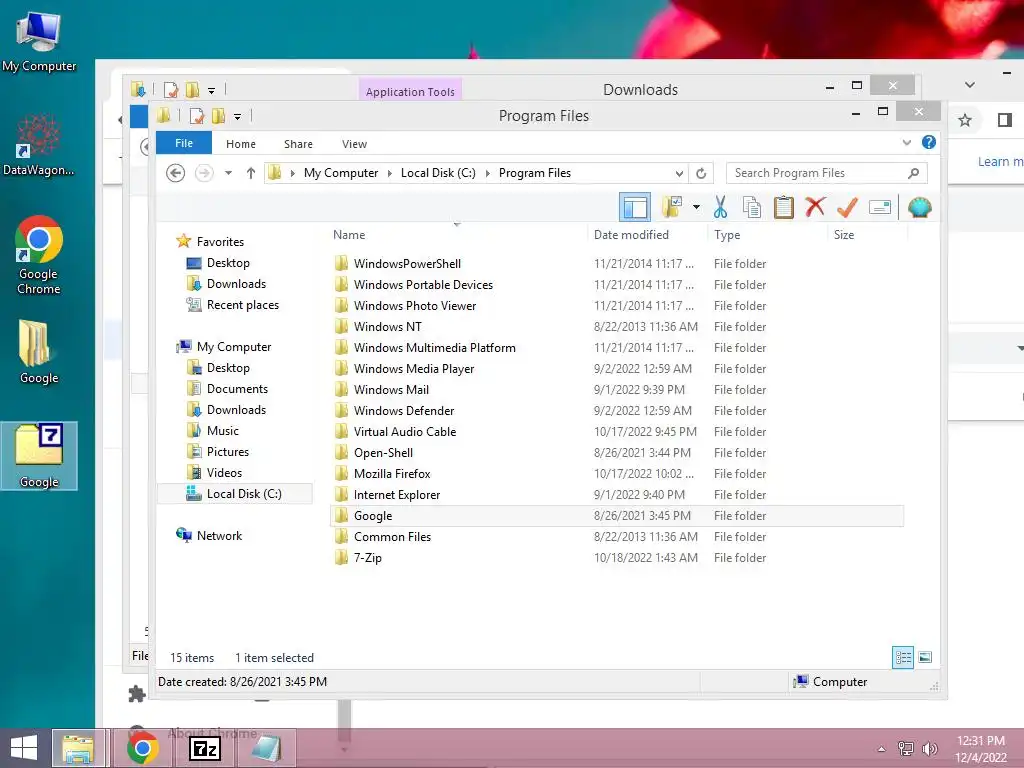Open the dropdown arrow beside folder options icon
This screenshot has height=768, width=1024.
(696, 208)
